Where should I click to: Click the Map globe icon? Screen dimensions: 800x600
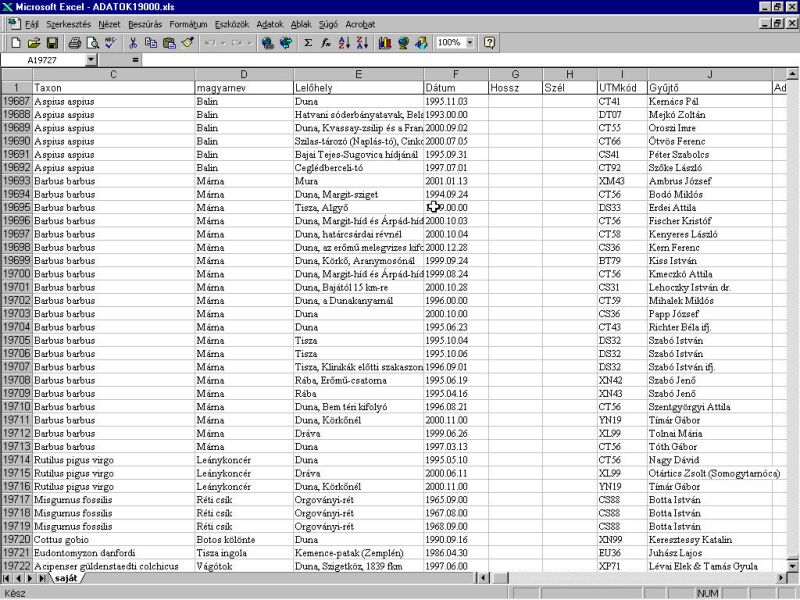pos(403,43)
